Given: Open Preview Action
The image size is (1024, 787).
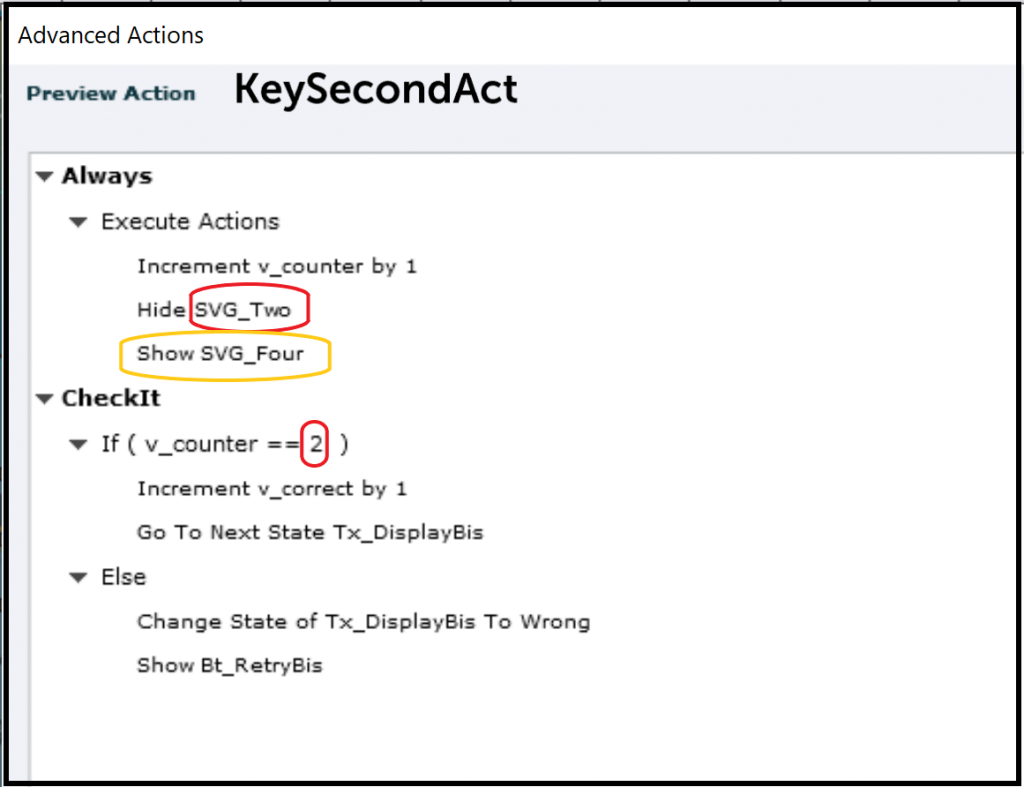Looking at the screenshot, I should [x=110, y=93].
